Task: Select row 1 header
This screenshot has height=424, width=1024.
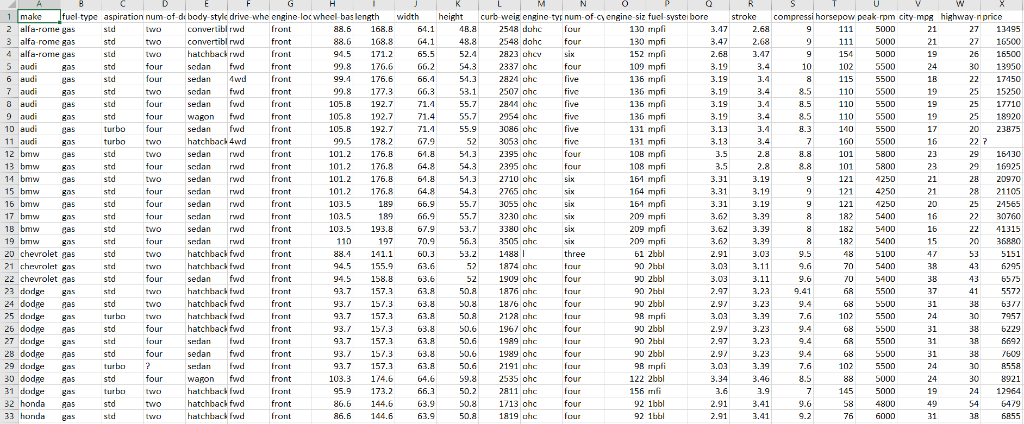Action: pos(8,15)
